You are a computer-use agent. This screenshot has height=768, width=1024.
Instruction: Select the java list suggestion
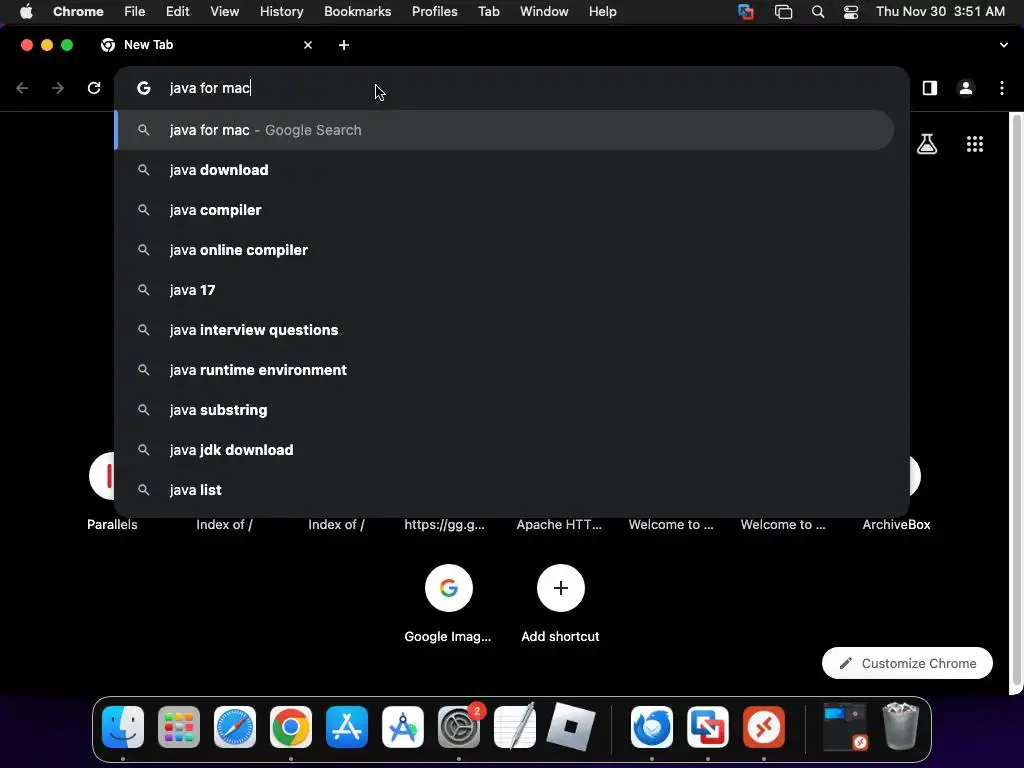(x=504, y=490)
